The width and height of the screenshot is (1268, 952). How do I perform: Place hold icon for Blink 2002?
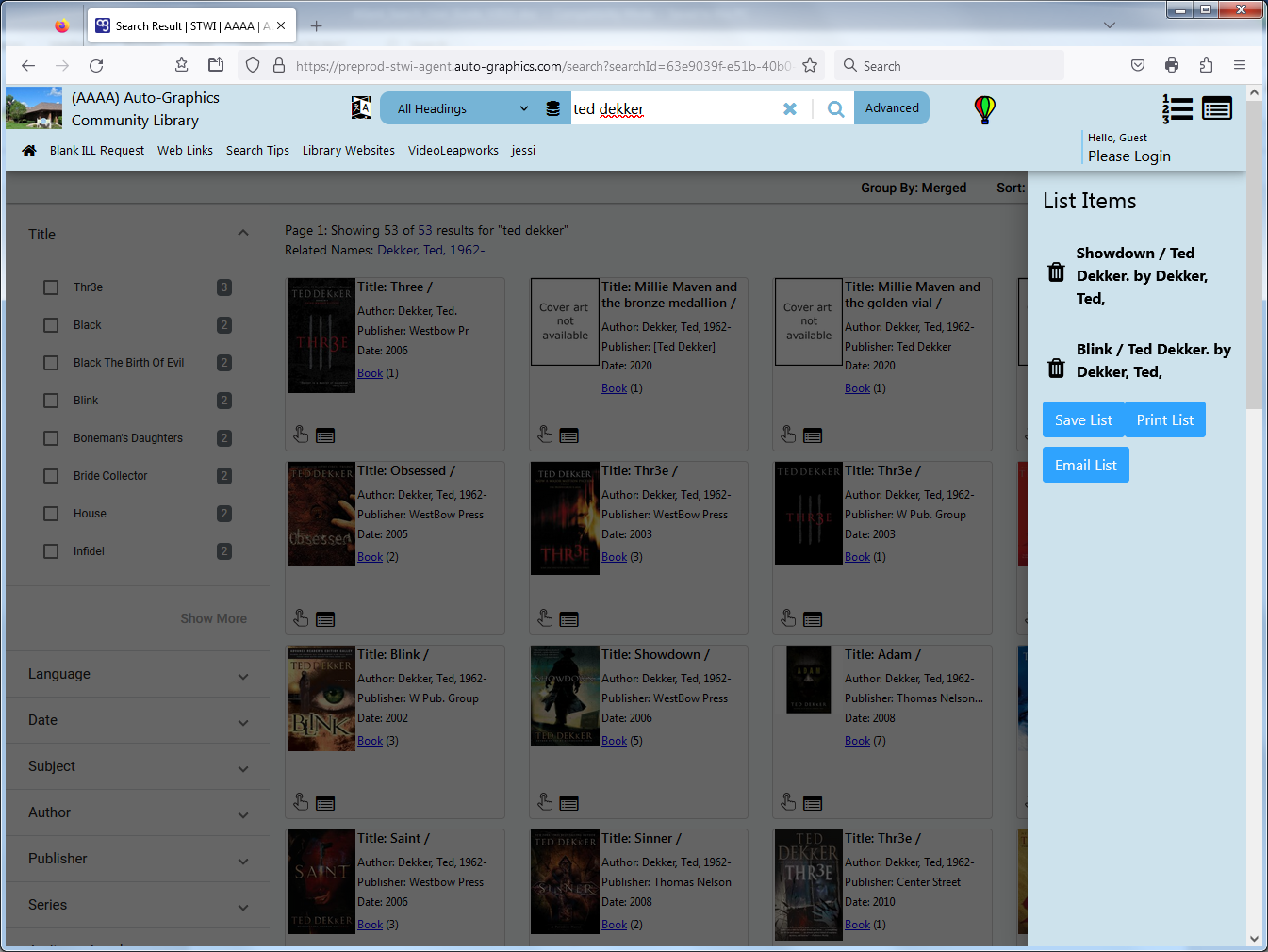[301, 802]
